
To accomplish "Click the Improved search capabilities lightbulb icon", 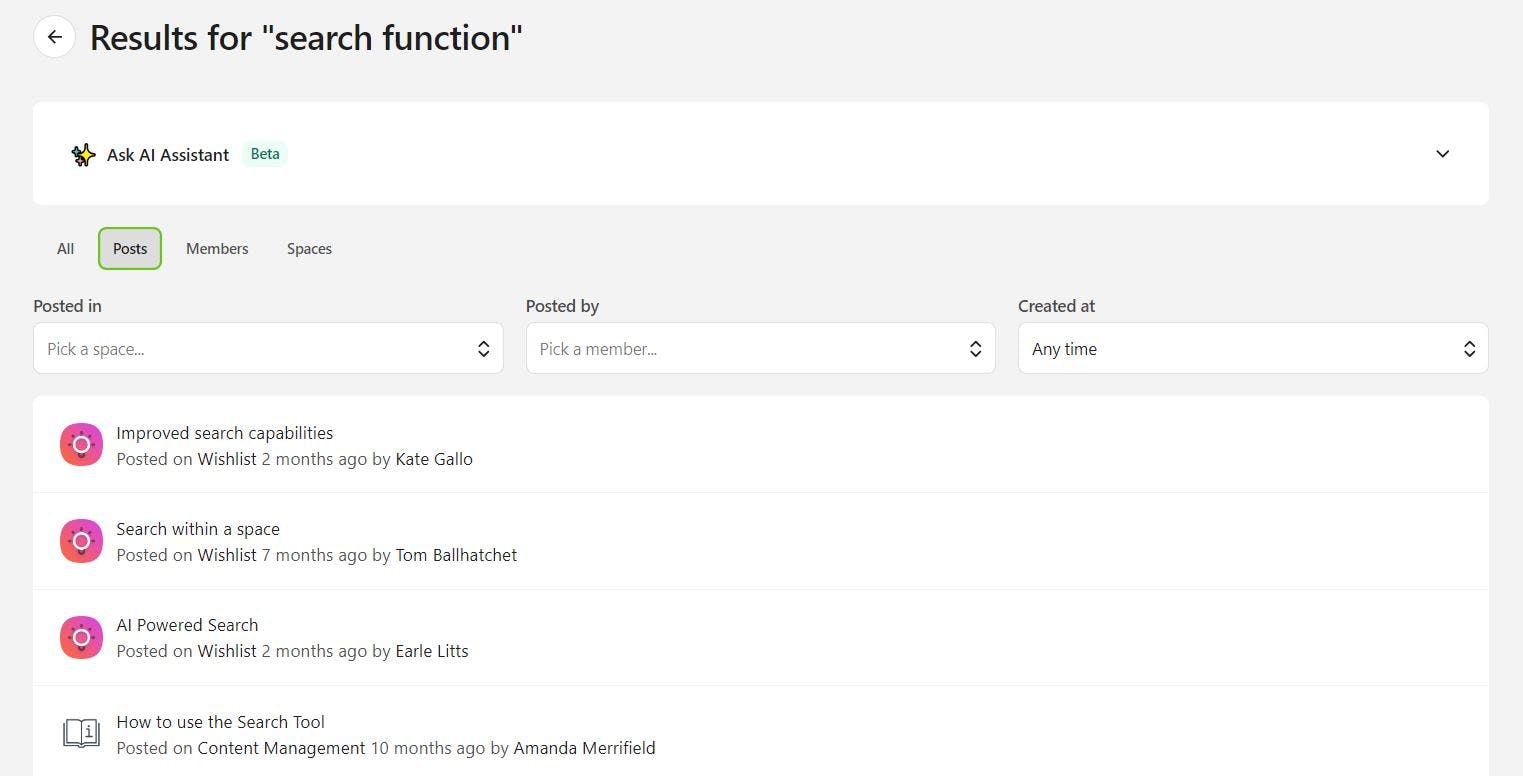I will [81, 445].
